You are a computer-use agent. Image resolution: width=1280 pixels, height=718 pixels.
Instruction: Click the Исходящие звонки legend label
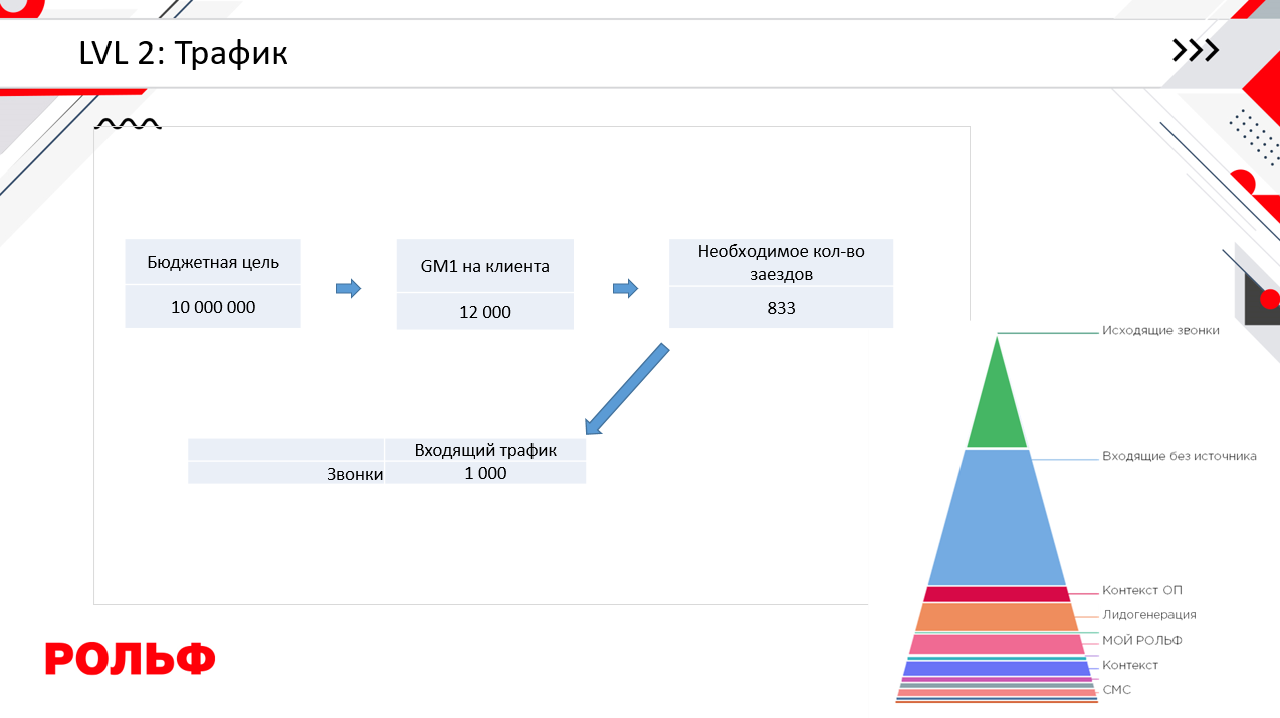click(1160, 331)
